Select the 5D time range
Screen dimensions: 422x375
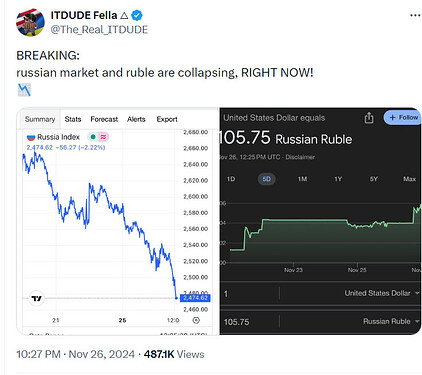[267, 179]
